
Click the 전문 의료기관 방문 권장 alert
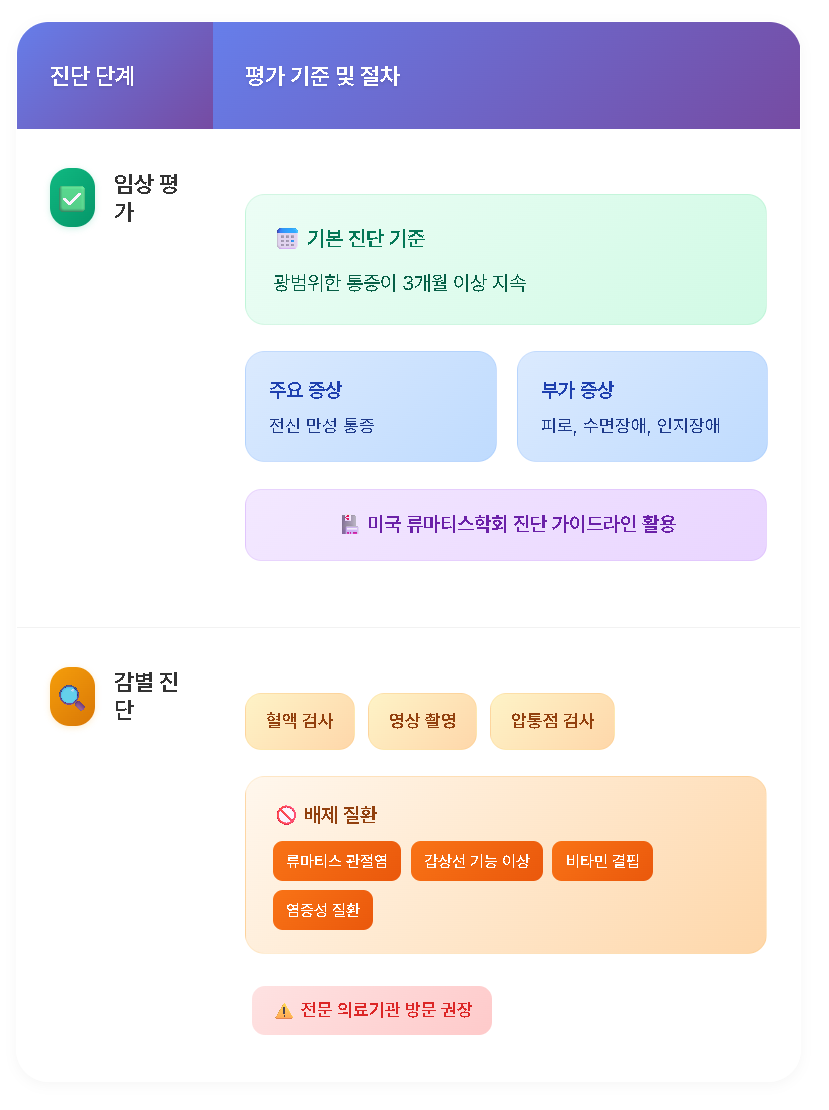372,1010
